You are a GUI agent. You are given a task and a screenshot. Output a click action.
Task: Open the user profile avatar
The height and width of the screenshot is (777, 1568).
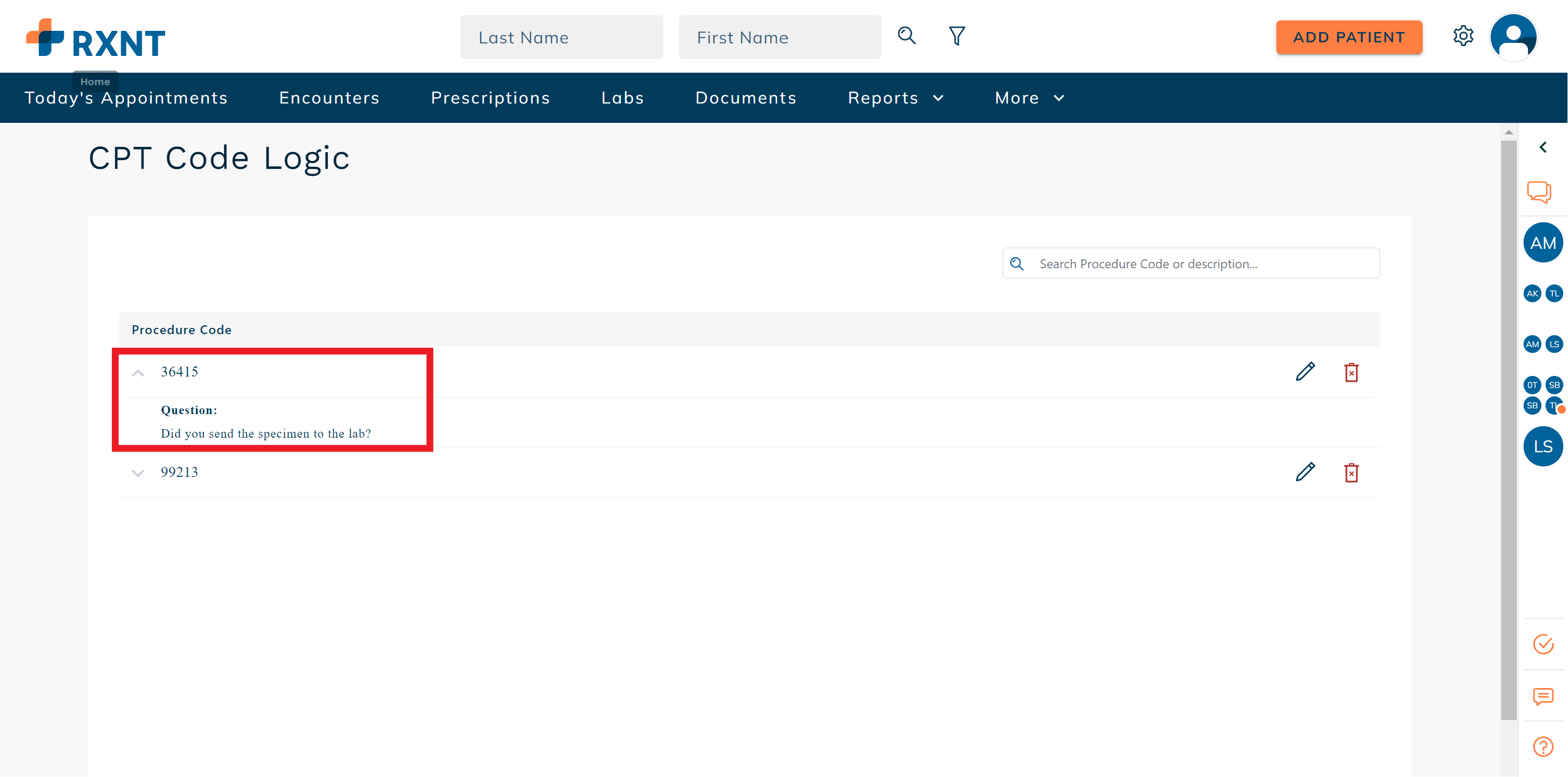coord(1513,37)
